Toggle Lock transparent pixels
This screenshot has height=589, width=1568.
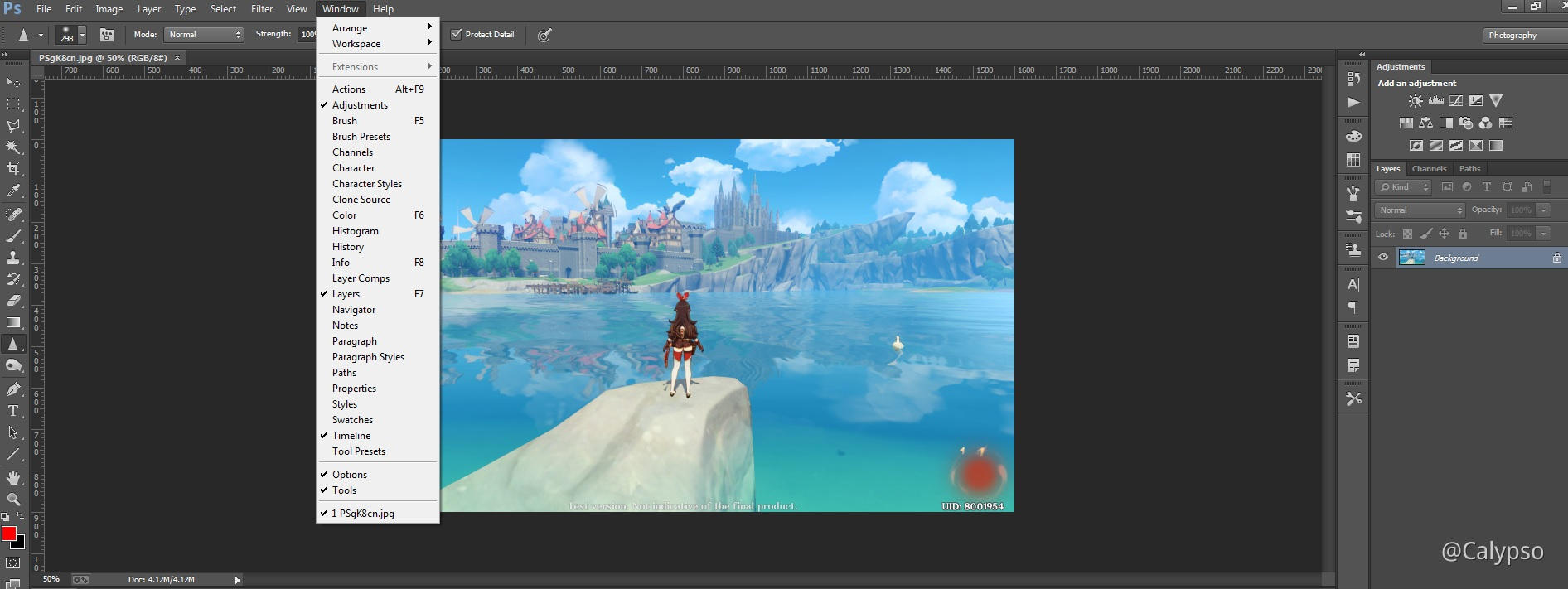tap(1407, 234)
